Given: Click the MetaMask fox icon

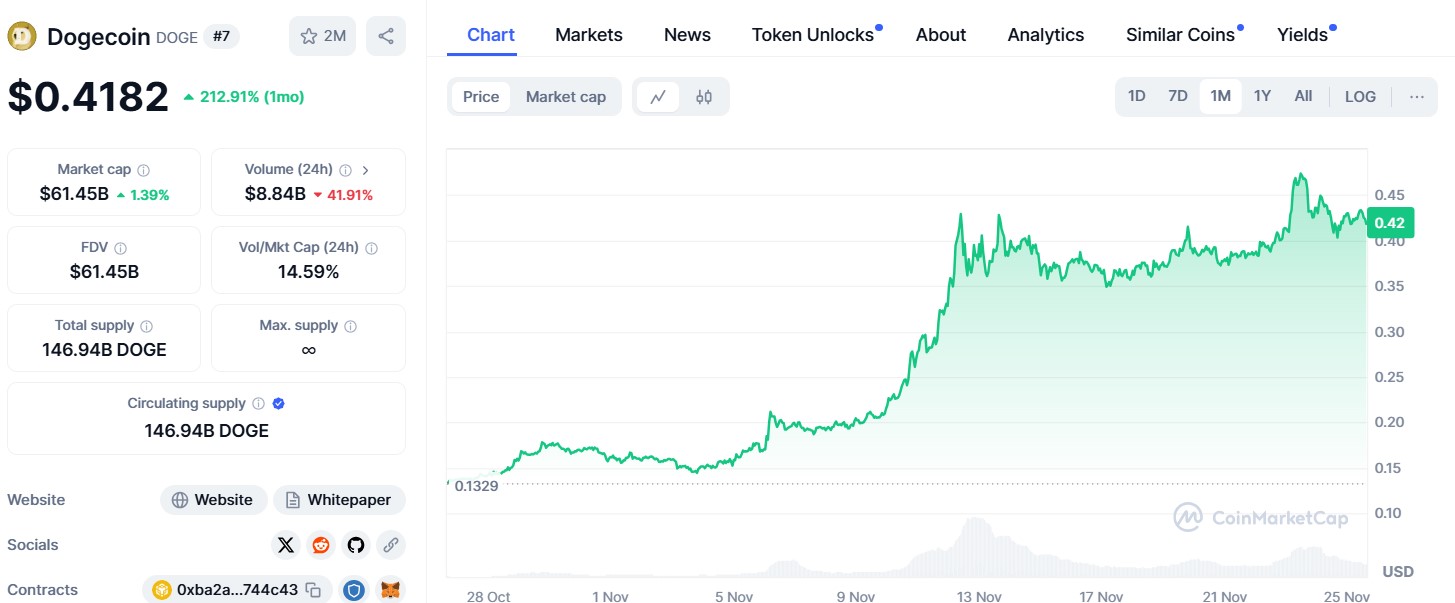Looking at the screenshot, I should (392, 590).
